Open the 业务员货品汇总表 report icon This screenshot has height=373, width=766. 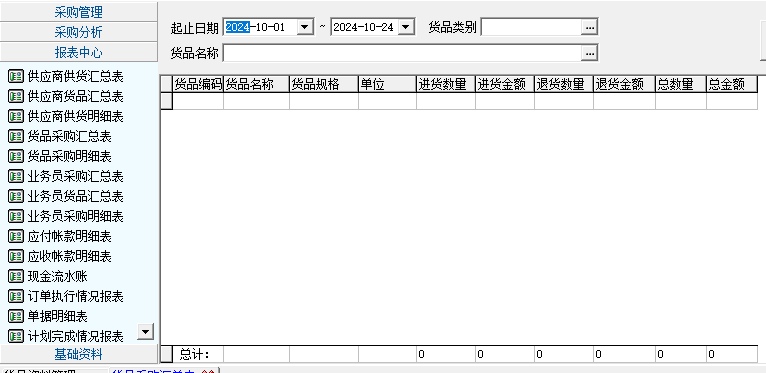point(16,196)
